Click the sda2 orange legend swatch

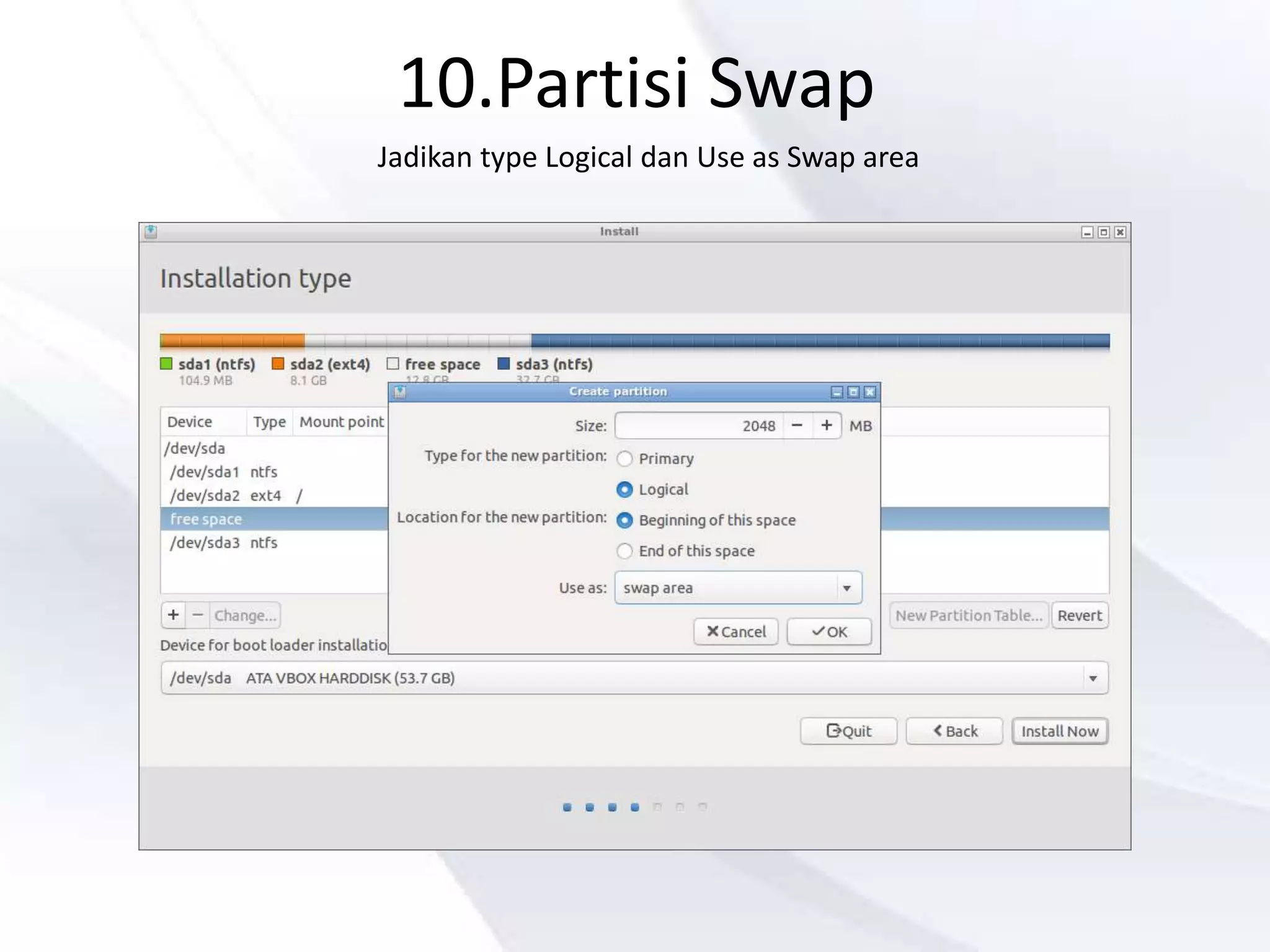coord(278,364)
